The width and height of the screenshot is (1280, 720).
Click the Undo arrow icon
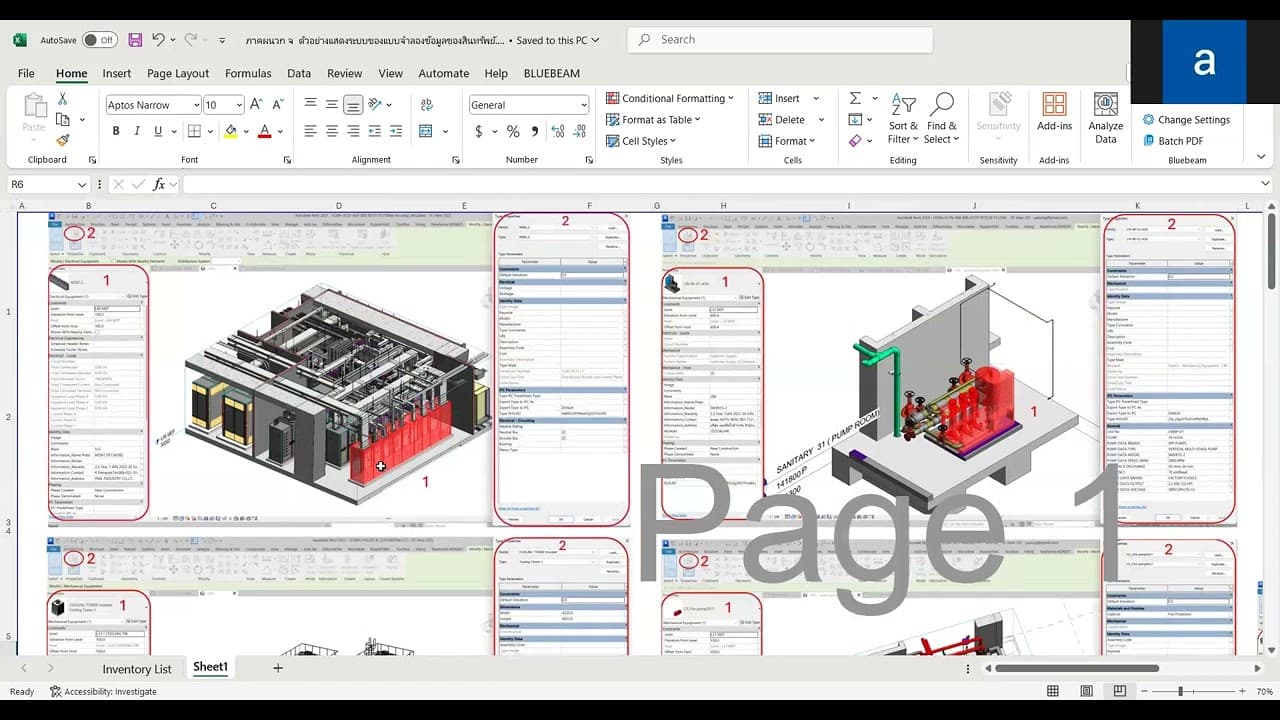tap(158, 40)
